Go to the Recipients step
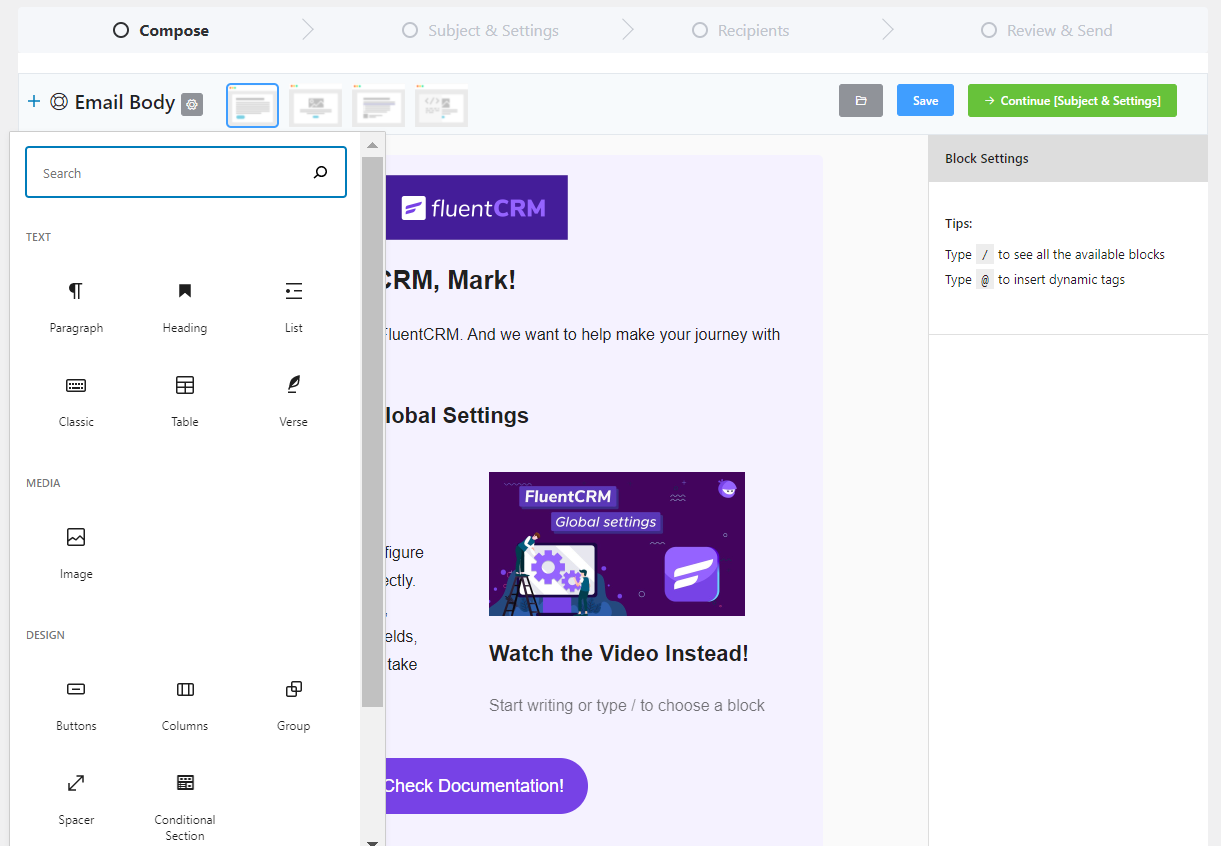1221x846 pixels. (x=740, y=30)
